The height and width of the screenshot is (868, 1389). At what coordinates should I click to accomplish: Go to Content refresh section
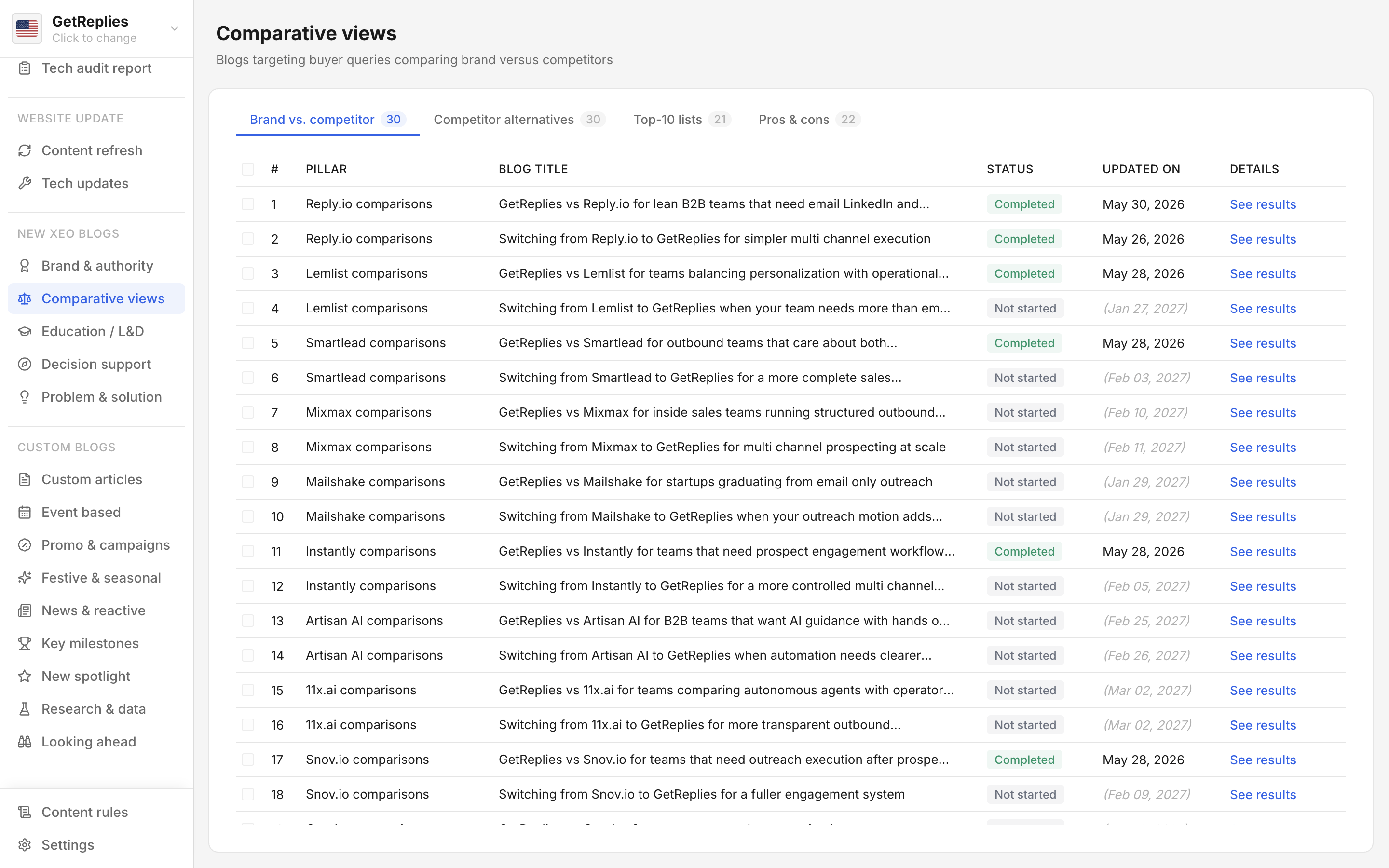[x=96, y=150]
